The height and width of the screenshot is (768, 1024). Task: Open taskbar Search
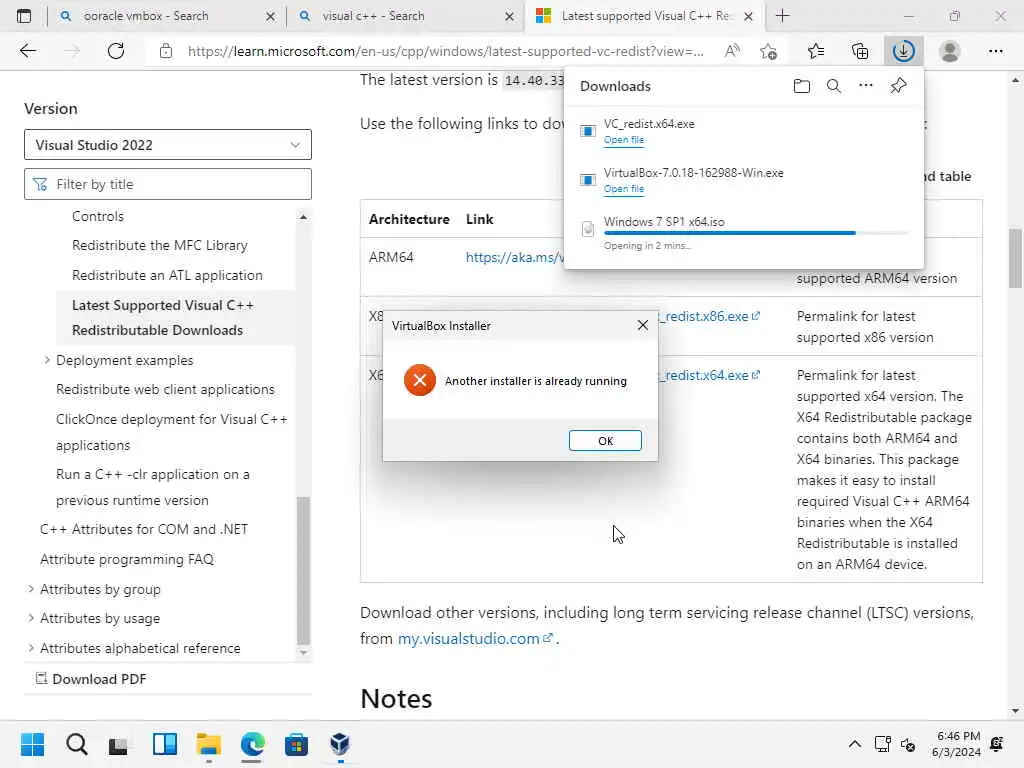pyautogui.click(x=76, y=744)
